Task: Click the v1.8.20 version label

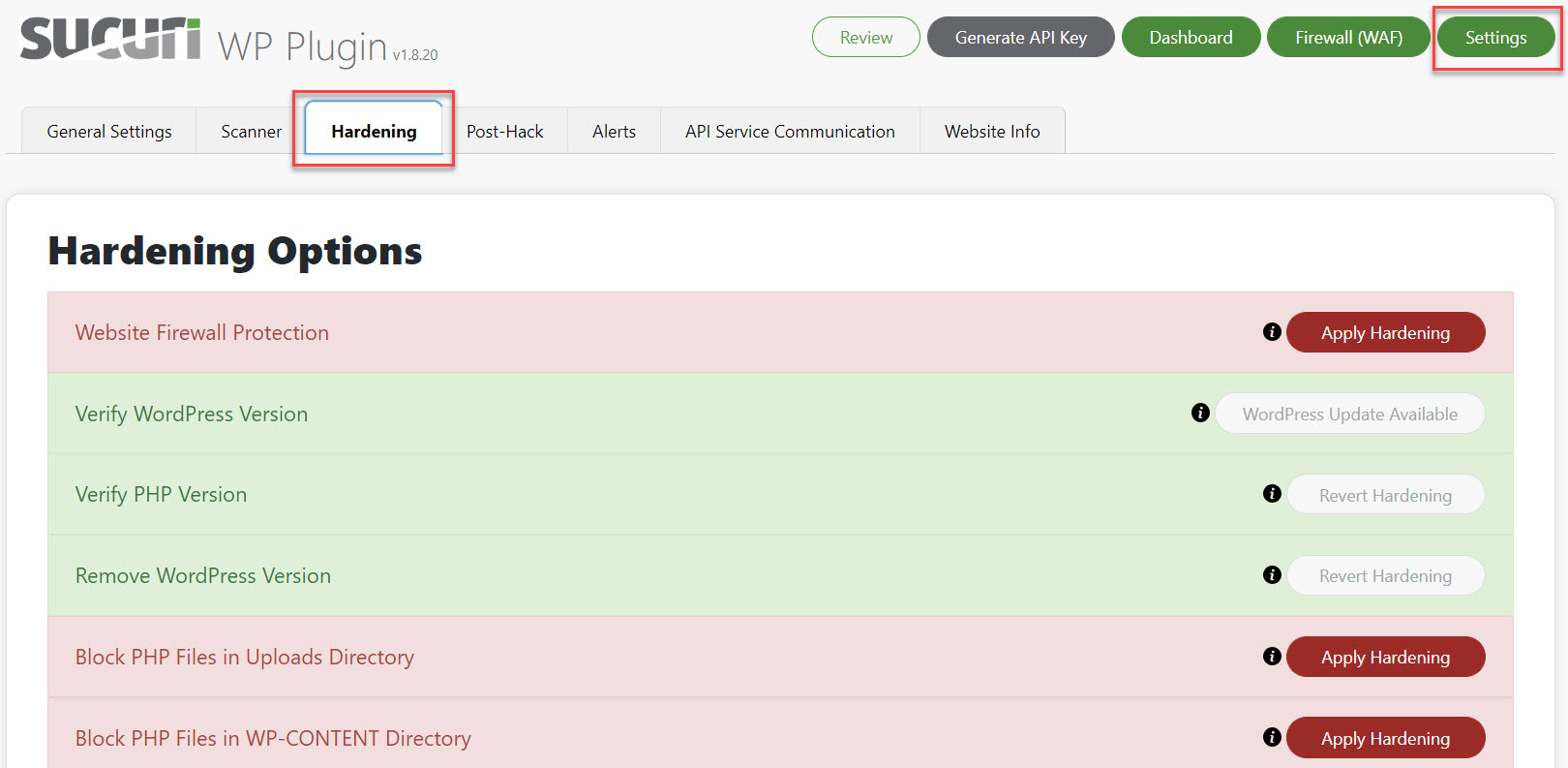Action: coord(415,55)
